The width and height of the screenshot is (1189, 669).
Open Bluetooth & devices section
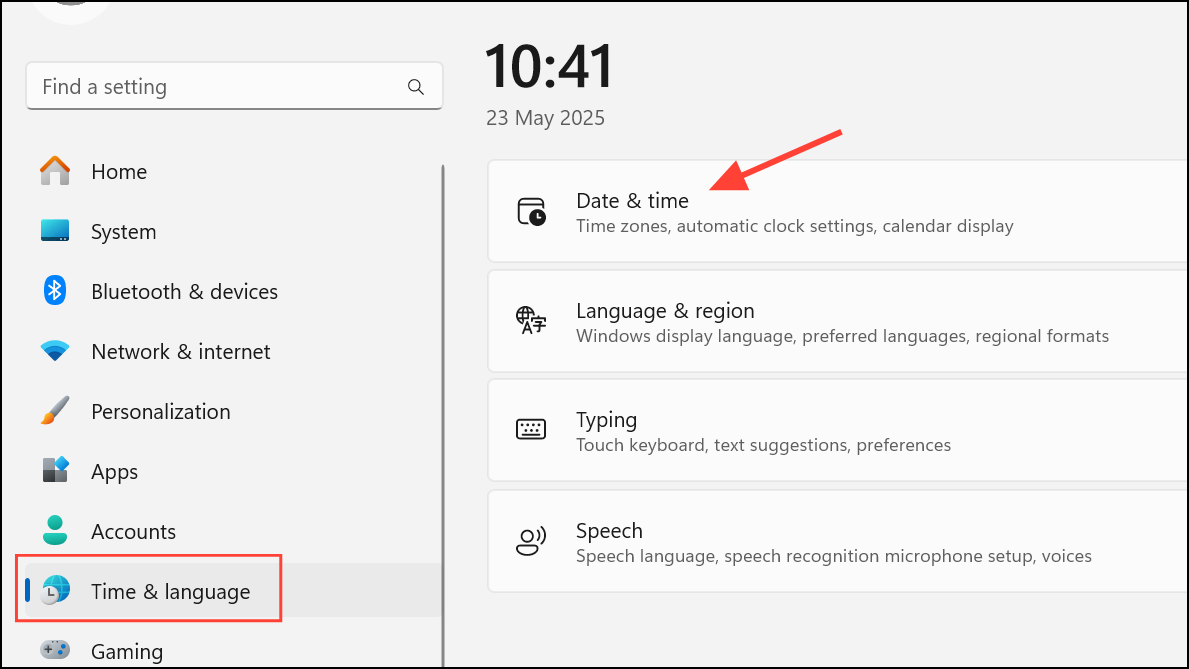(235, 291)
